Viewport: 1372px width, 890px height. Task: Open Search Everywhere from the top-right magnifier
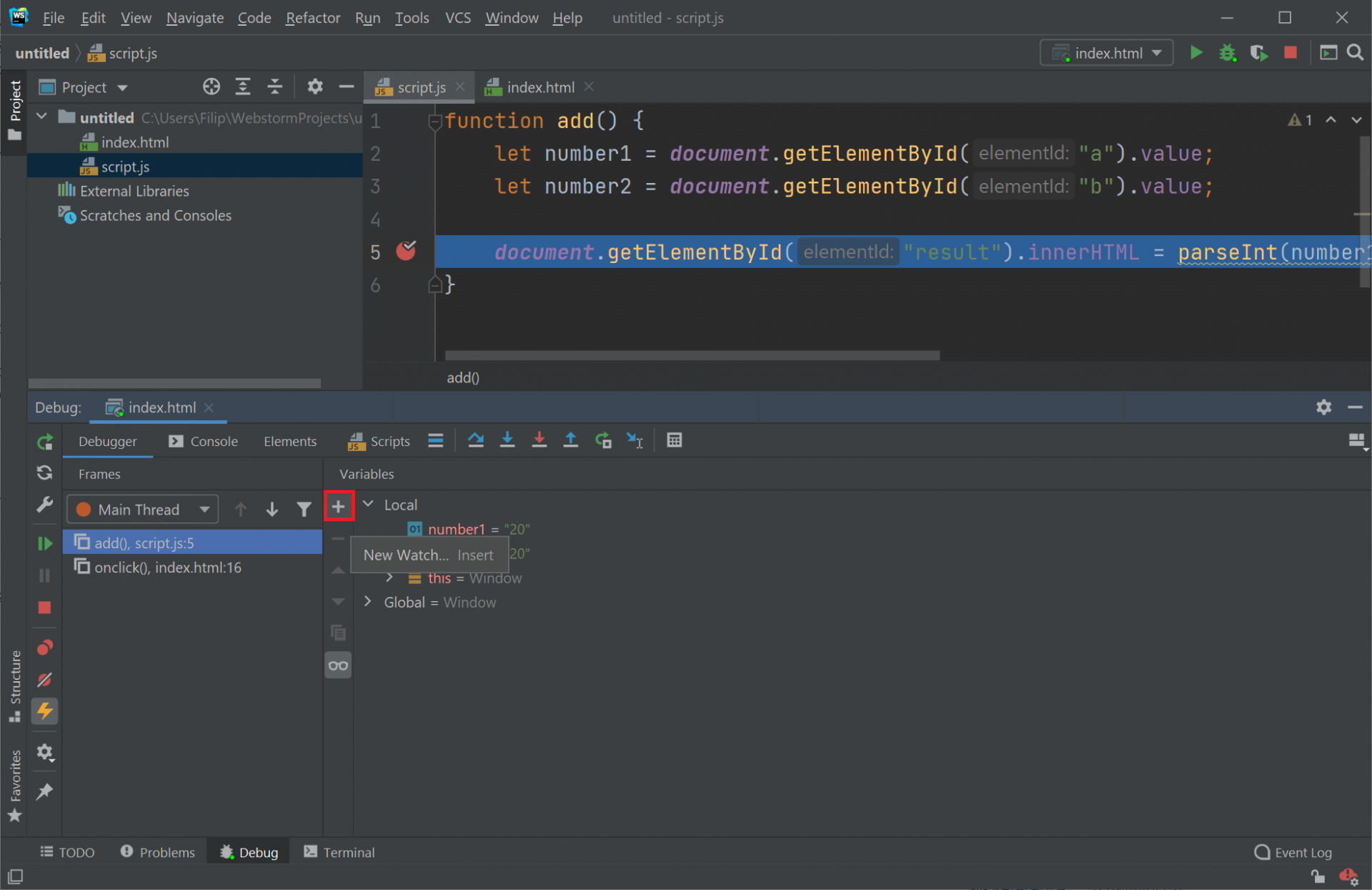click(1356, 52)
